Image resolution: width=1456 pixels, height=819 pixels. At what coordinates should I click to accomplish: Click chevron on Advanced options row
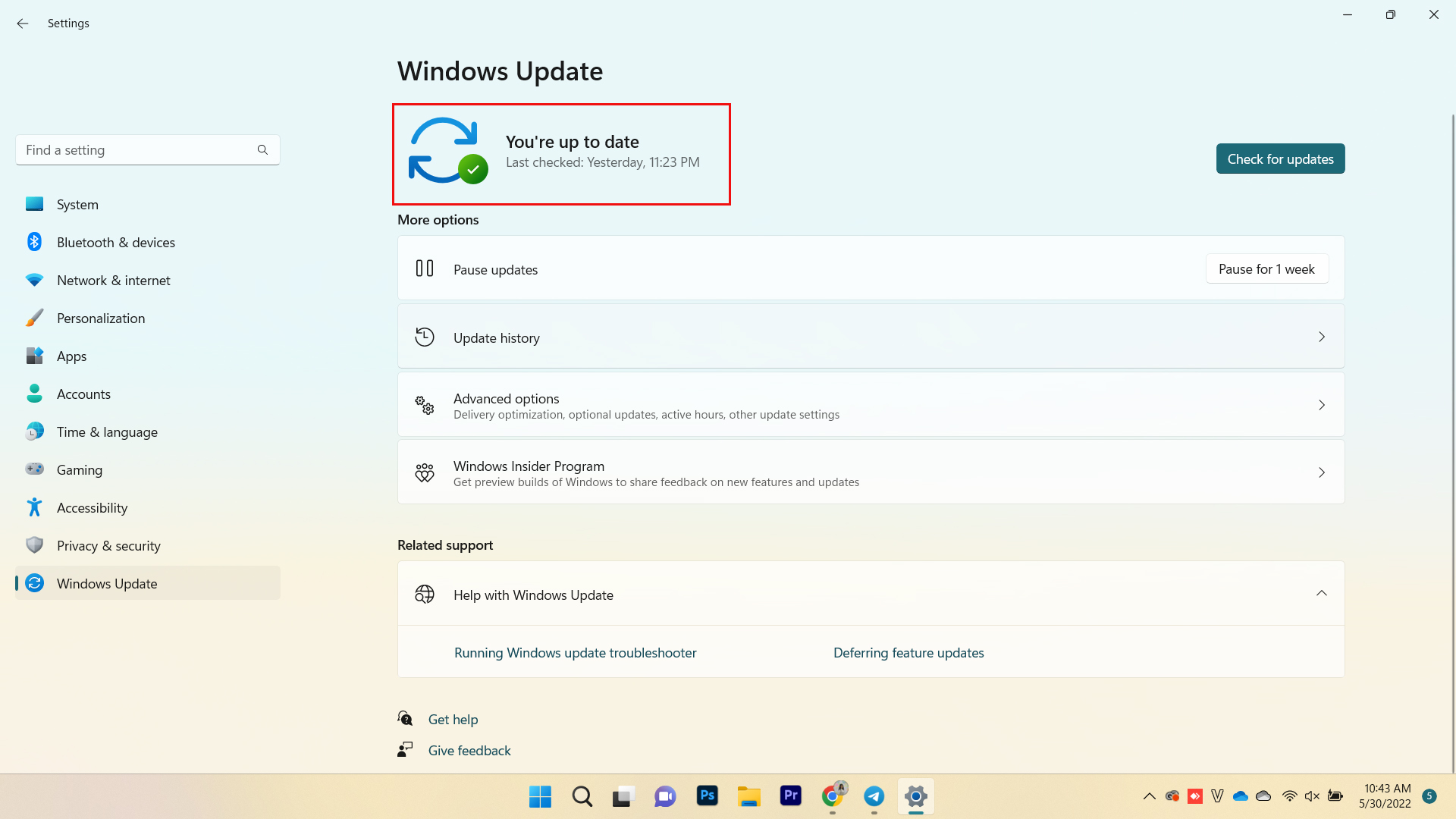point(1321,405)
